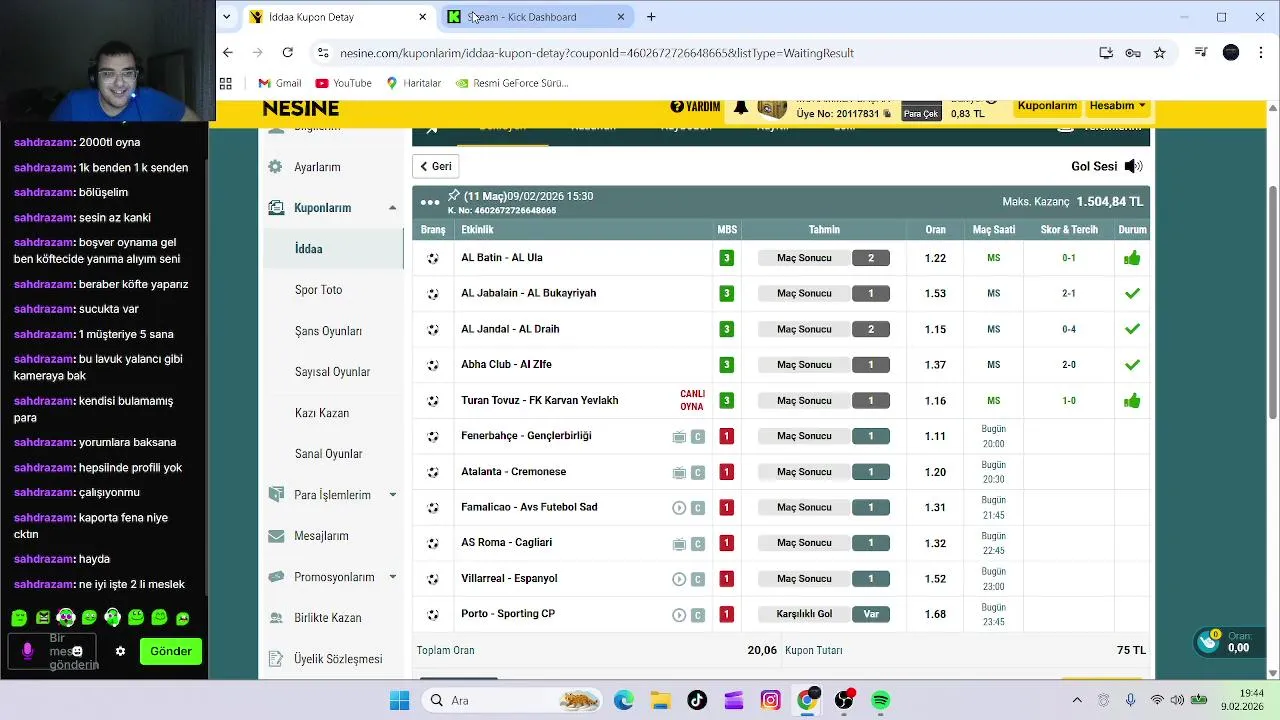Screen dimensions: 1280x720
Task: Open Ayarlarım settings in the sidebar
Action: pos(317,167)
